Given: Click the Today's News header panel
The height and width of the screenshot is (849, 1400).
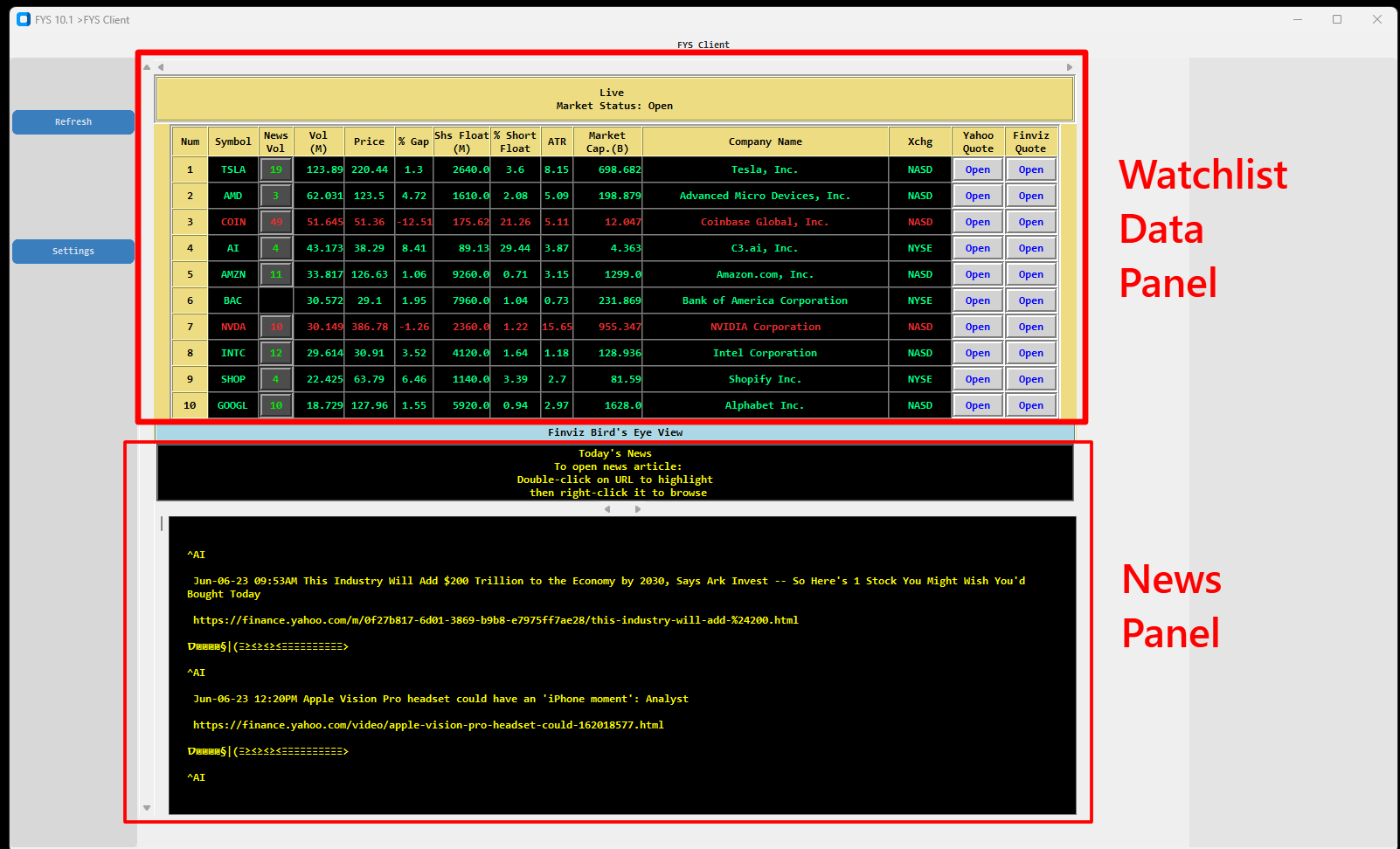Looking at the screenshot, I should [x=615, y=473].
